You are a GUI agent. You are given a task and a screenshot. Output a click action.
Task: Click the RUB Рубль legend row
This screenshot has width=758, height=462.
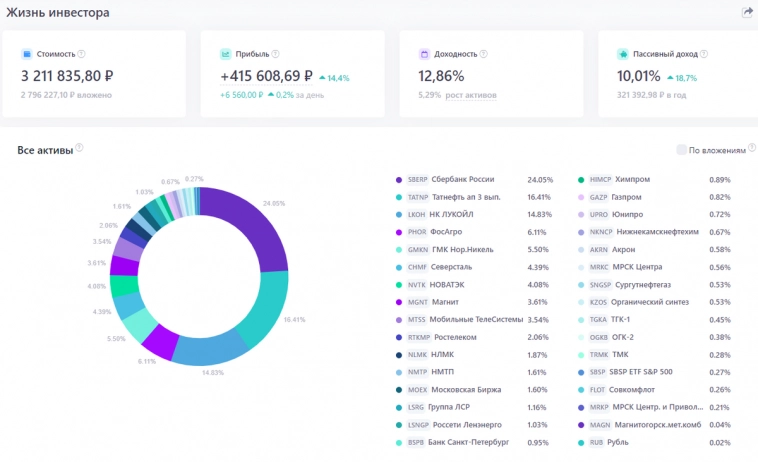(655, 442)
